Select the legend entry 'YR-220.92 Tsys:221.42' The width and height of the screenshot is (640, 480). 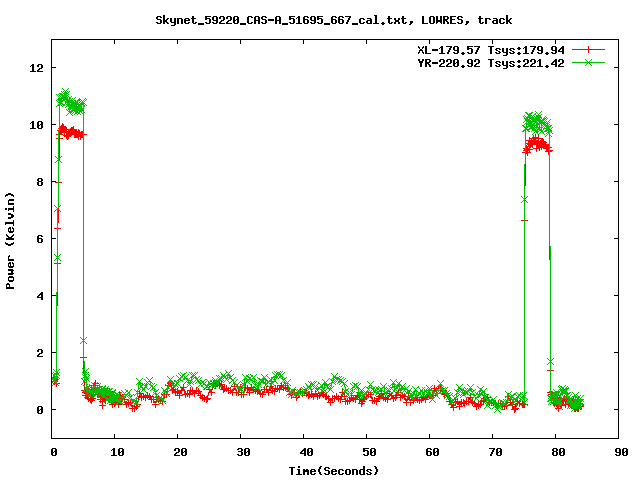pyautogui.click(x=491, y=63)
